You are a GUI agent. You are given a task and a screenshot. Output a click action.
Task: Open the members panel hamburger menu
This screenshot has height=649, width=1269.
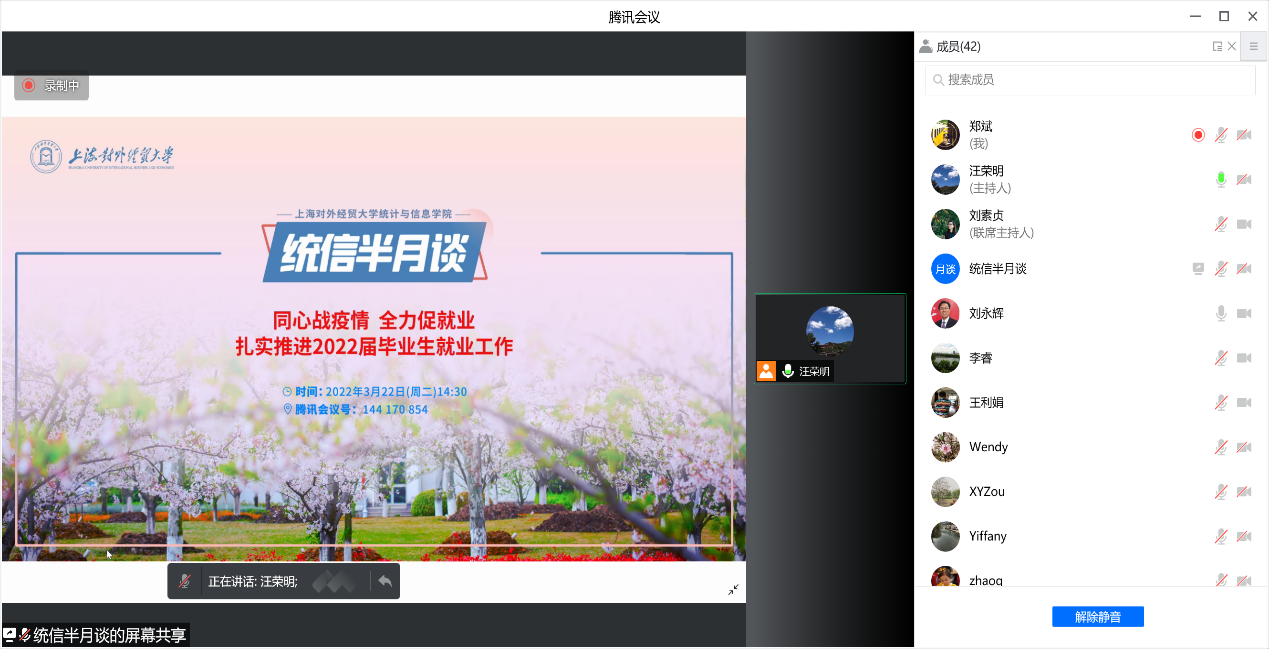tap(1254, 46)
